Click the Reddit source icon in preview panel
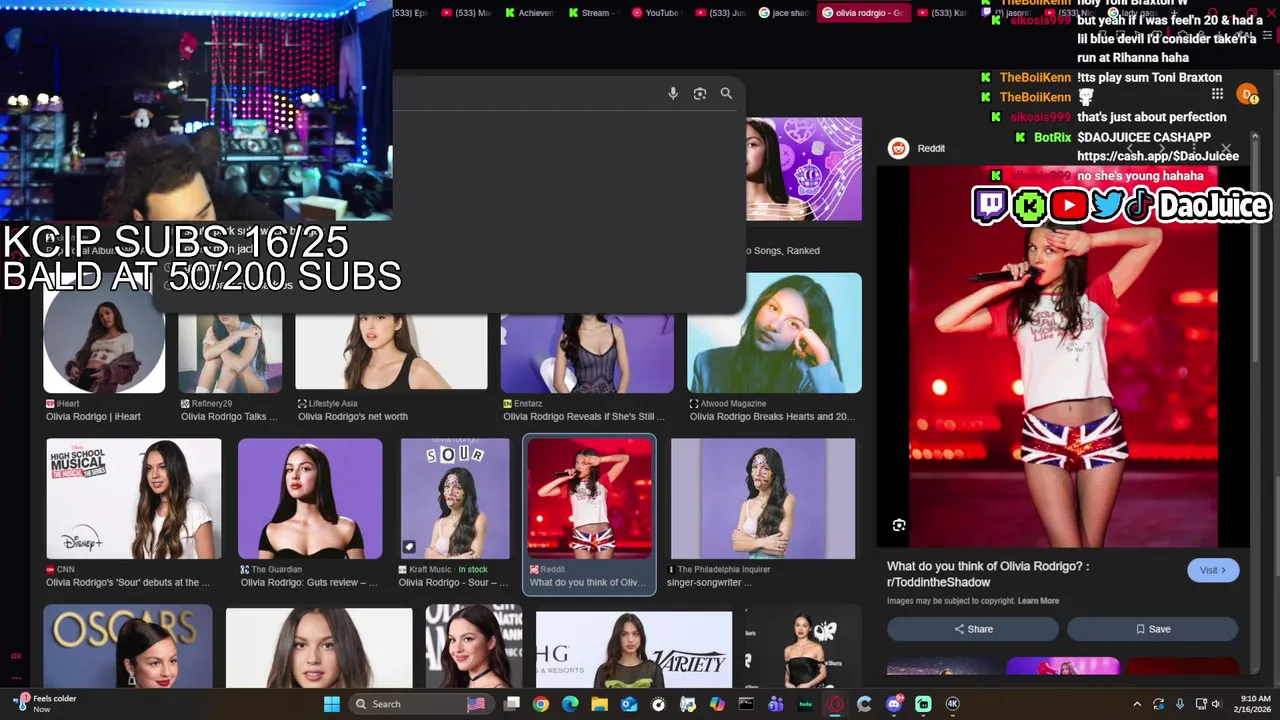1280x720 pixels. (x=898, y=148)
